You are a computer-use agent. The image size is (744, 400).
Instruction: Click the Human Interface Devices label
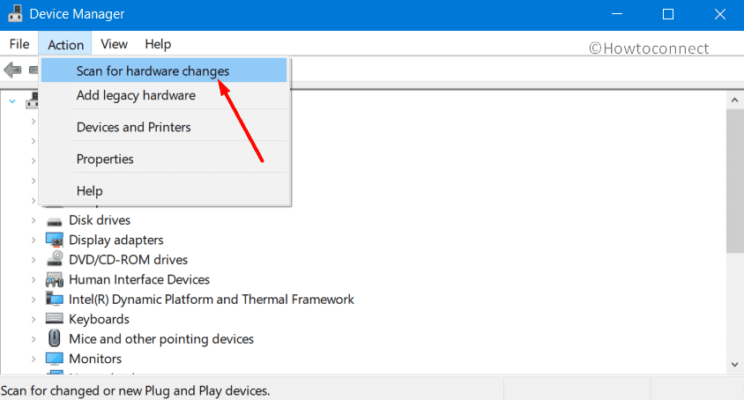click(x=139, y=279)
